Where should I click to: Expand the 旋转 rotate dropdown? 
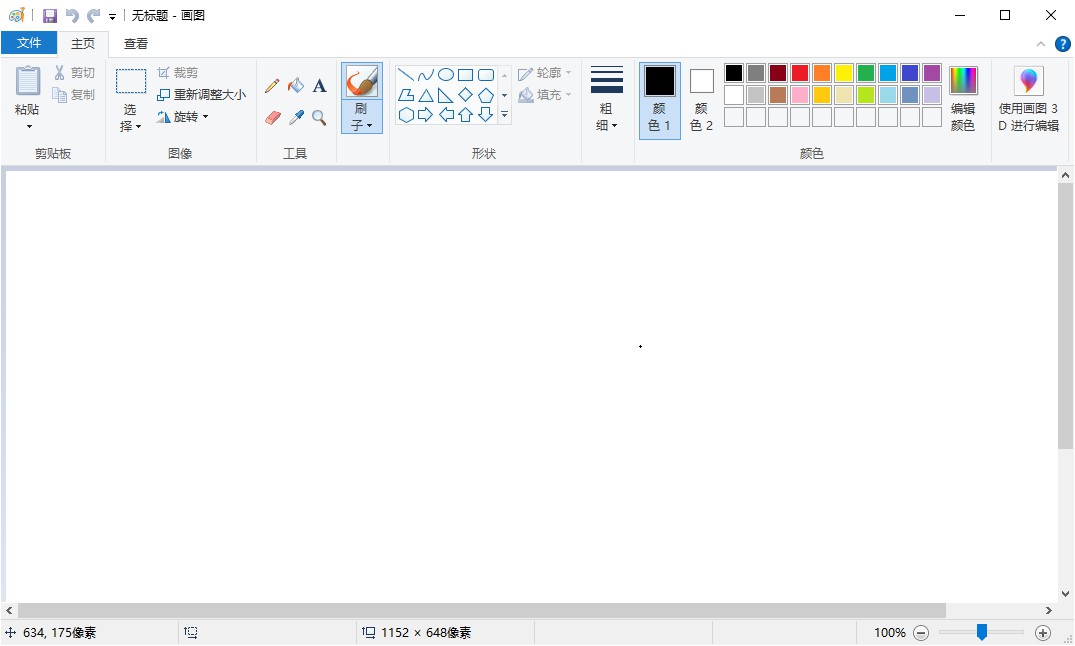point(183,117)
